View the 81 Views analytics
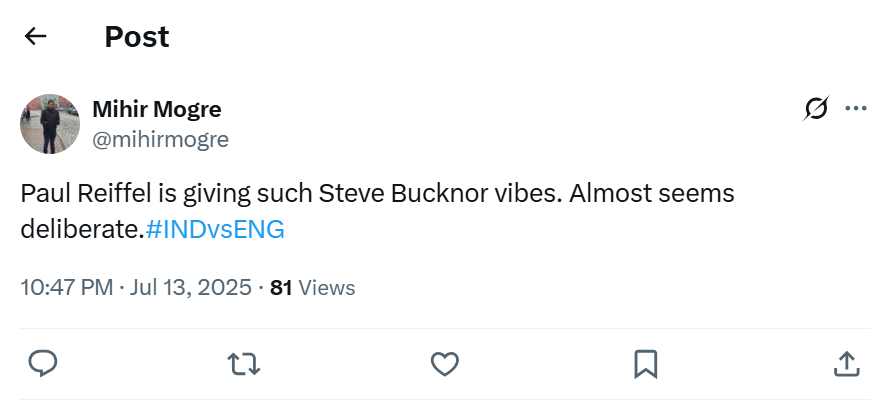This screenshot has height=409, width=894. [313, 288]
